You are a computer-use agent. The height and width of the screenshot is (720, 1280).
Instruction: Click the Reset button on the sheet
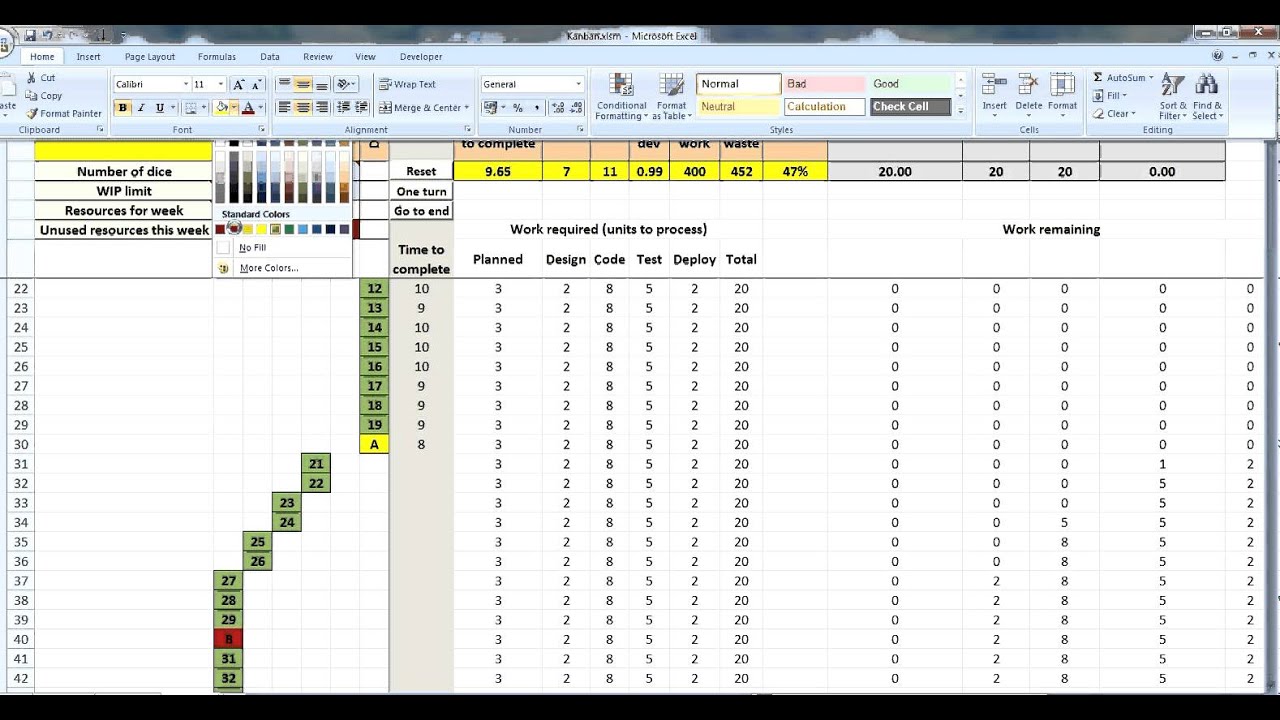(421, 171)
